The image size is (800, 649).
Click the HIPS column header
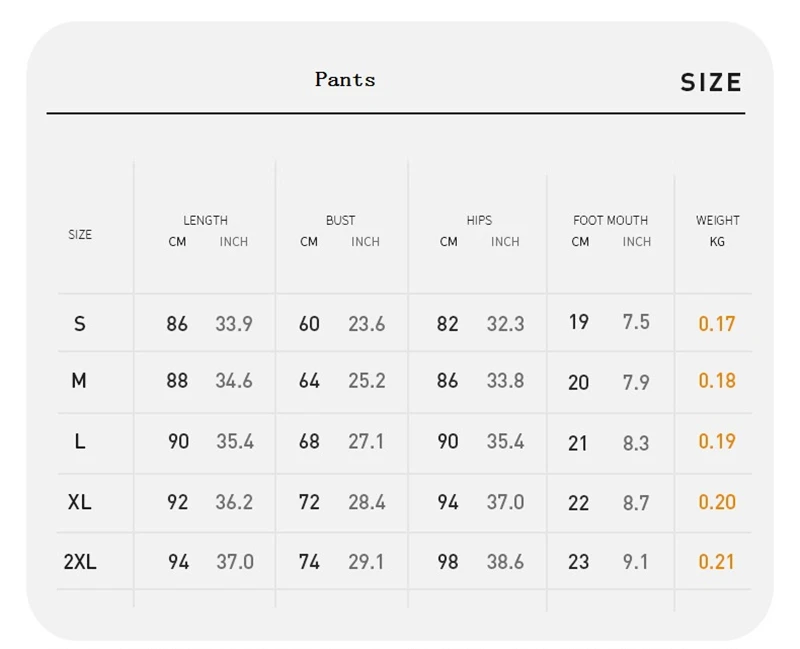(479, 220)
